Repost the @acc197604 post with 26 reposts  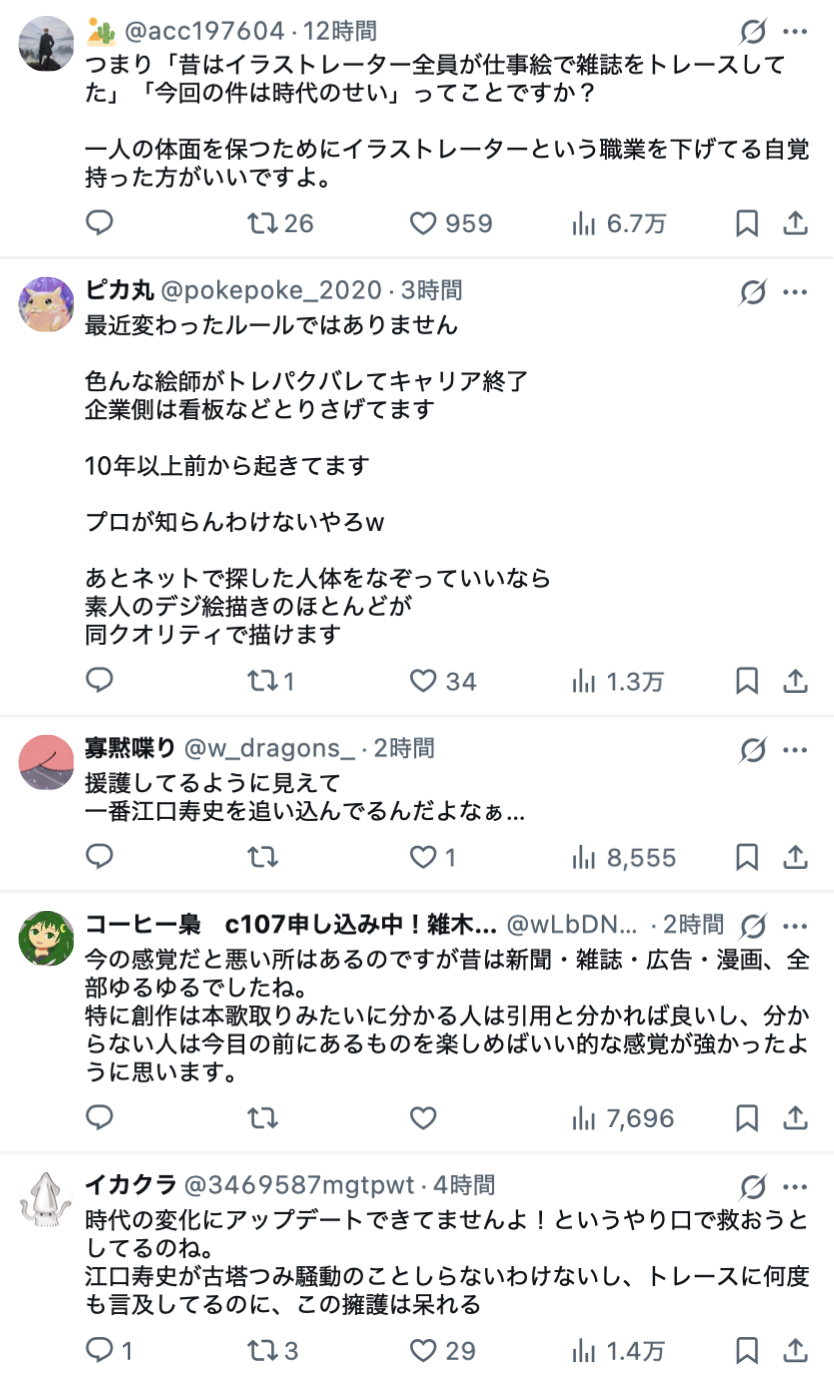(x=263, y=222)
